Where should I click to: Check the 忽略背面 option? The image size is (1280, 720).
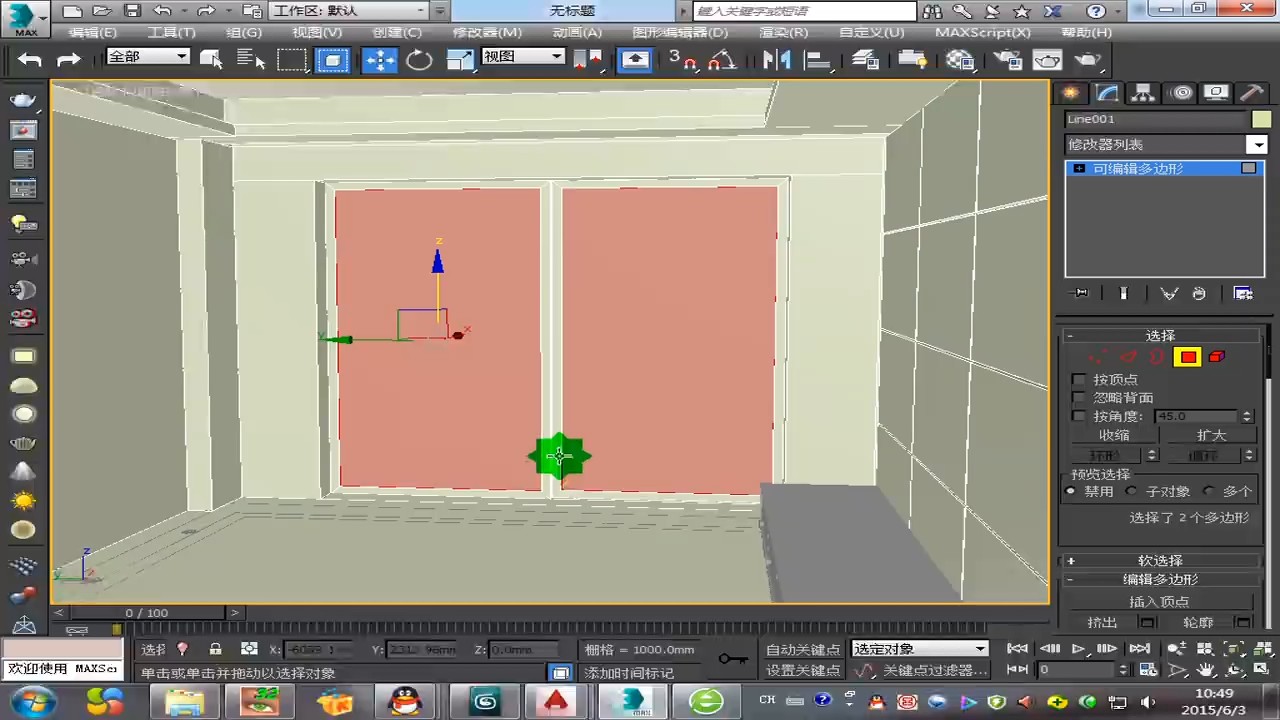(x=1079, y=398)
